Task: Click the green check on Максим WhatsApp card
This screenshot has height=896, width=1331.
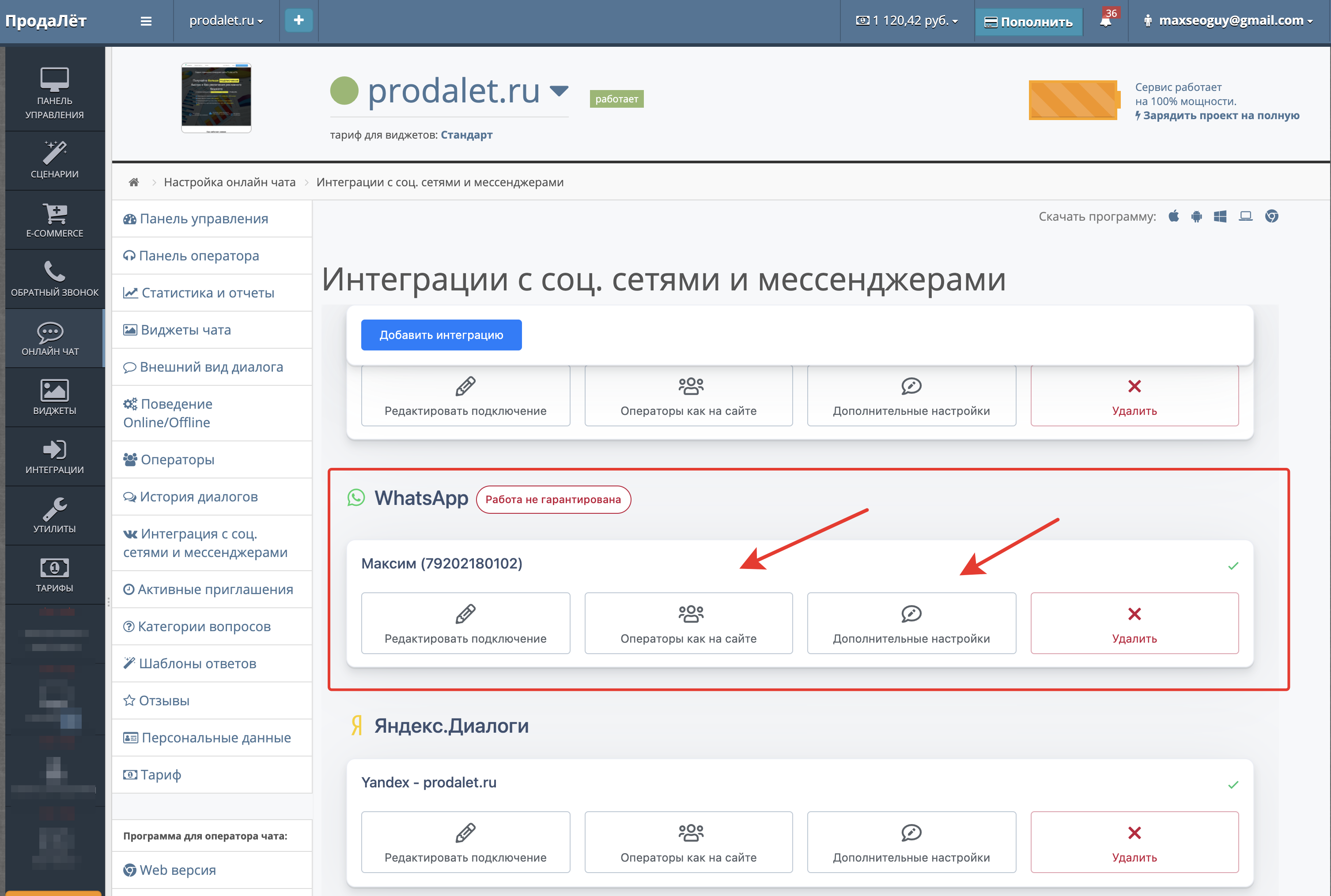Action: 1233,566
